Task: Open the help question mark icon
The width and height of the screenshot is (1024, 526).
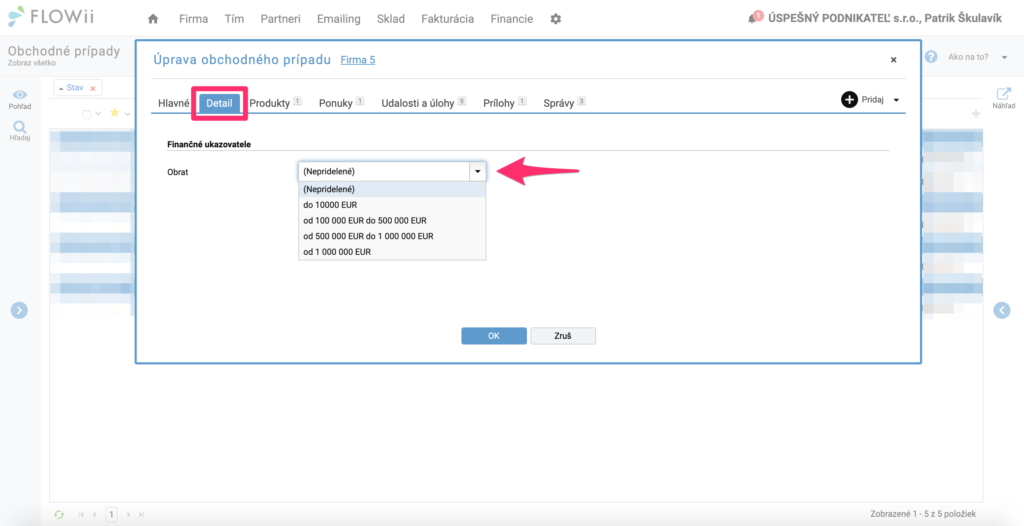Action: [931, 57]
